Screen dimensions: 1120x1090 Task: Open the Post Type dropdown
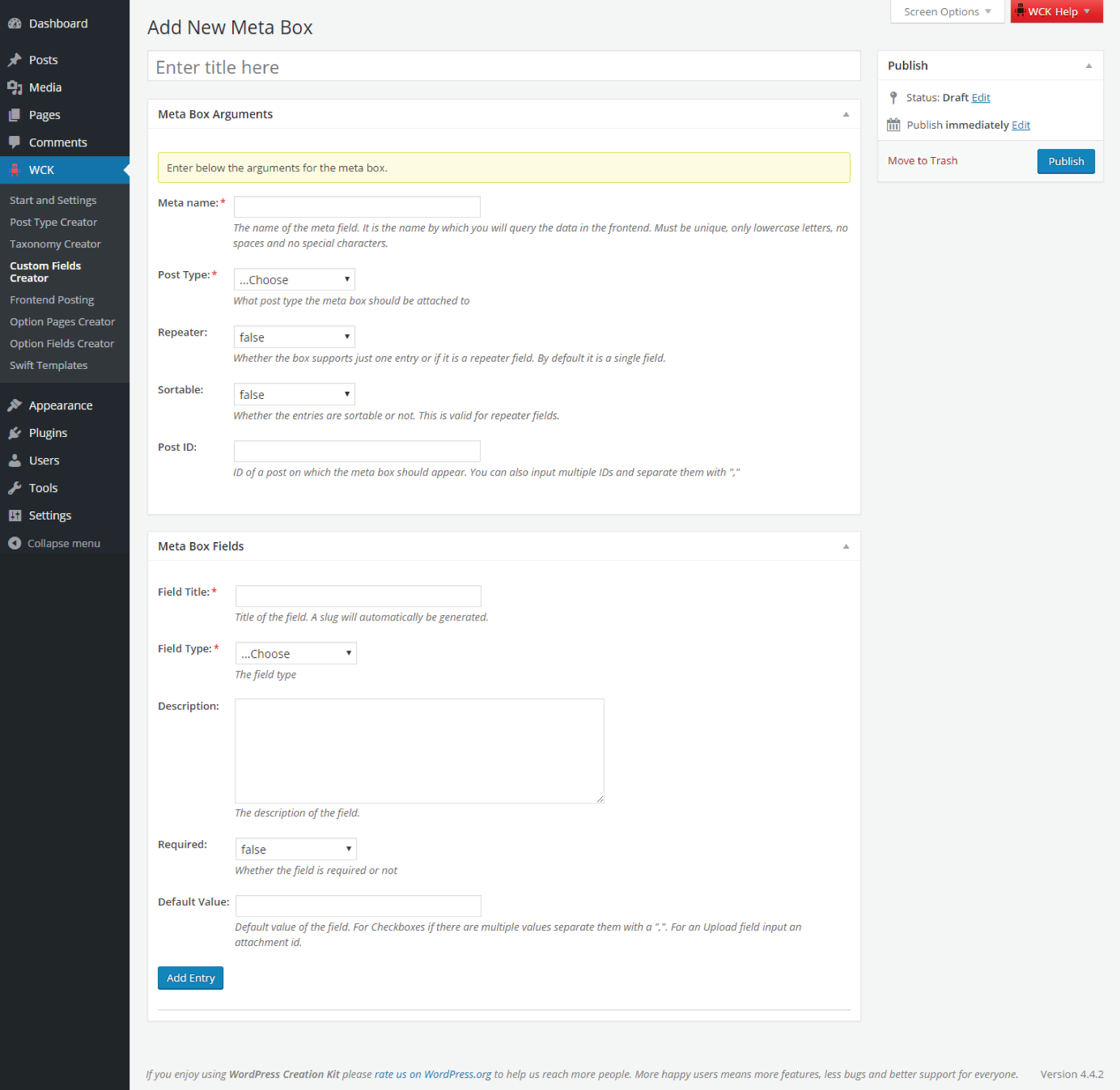[295, 279]
